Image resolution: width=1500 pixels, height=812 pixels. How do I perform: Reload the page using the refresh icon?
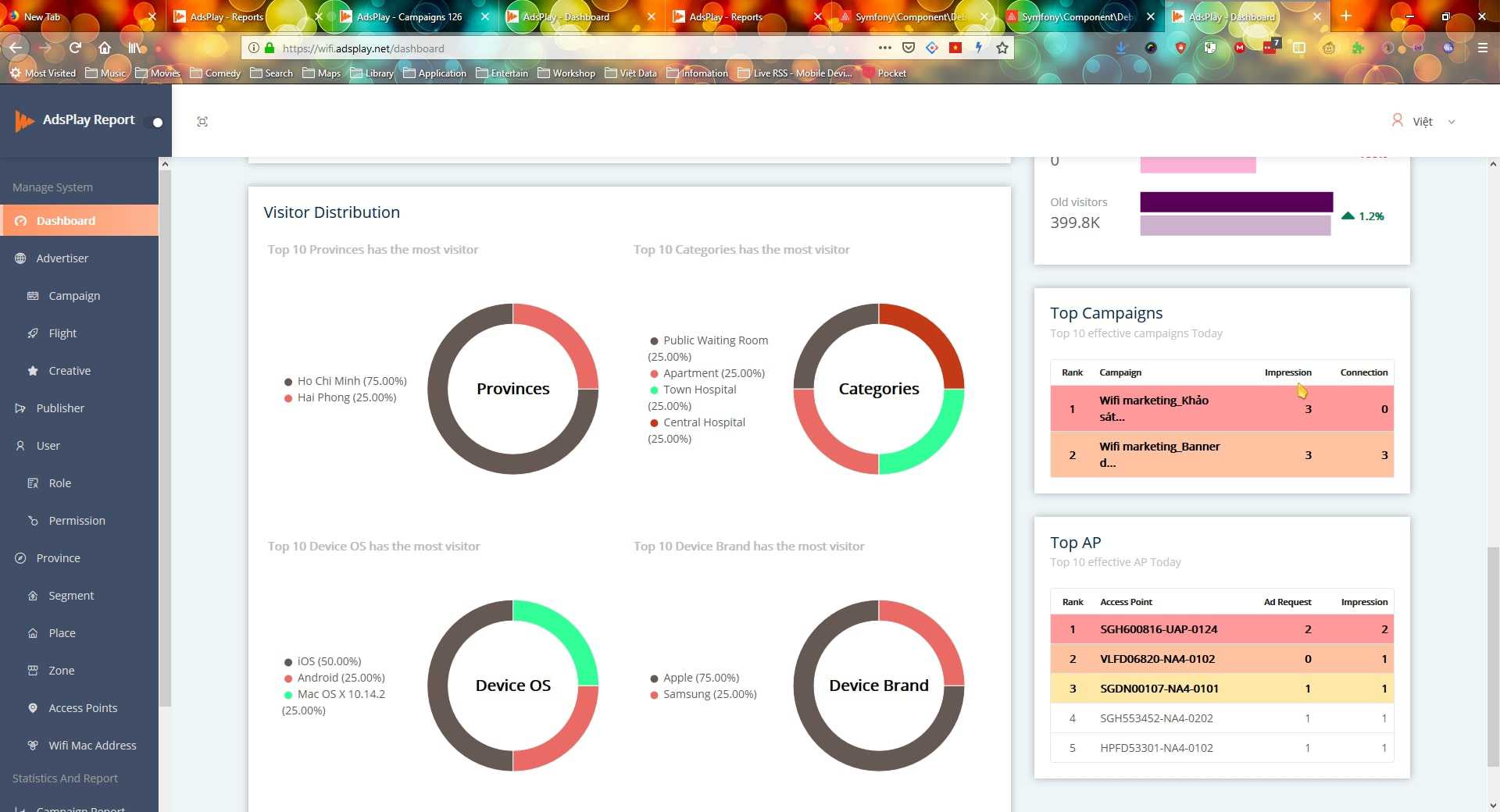(x=75, y=48)
